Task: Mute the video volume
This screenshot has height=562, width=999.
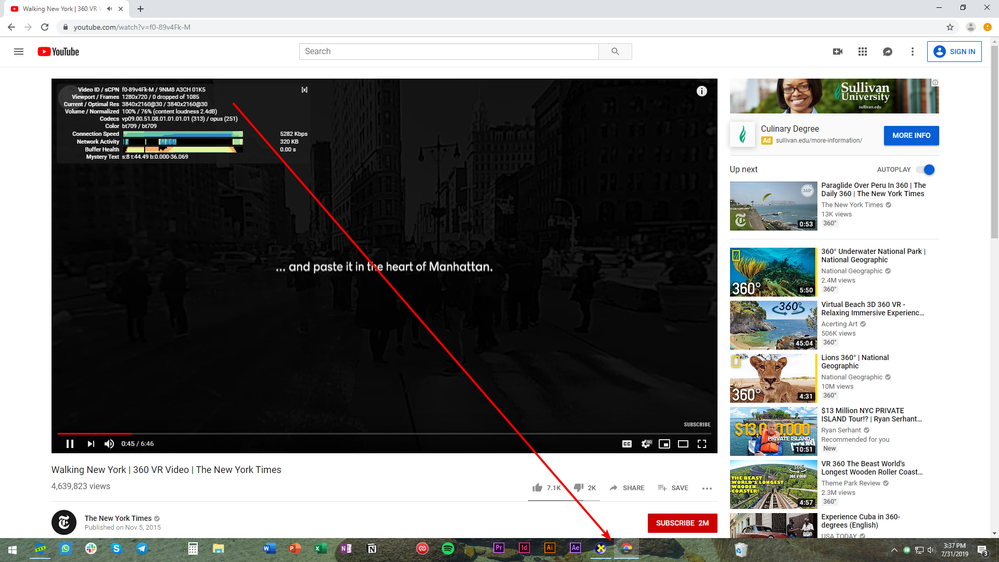Action: tap(109, 443)
